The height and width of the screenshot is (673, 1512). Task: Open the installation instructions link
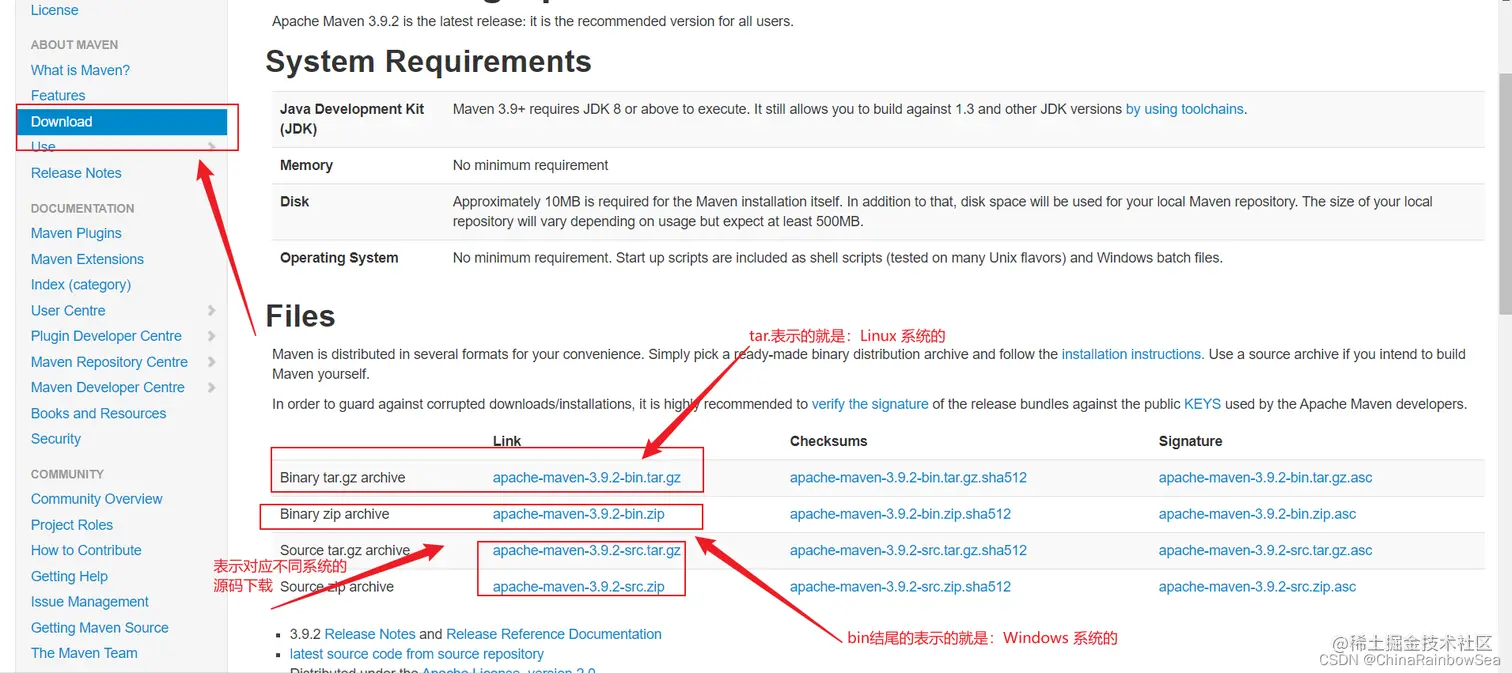point(1131,355)
